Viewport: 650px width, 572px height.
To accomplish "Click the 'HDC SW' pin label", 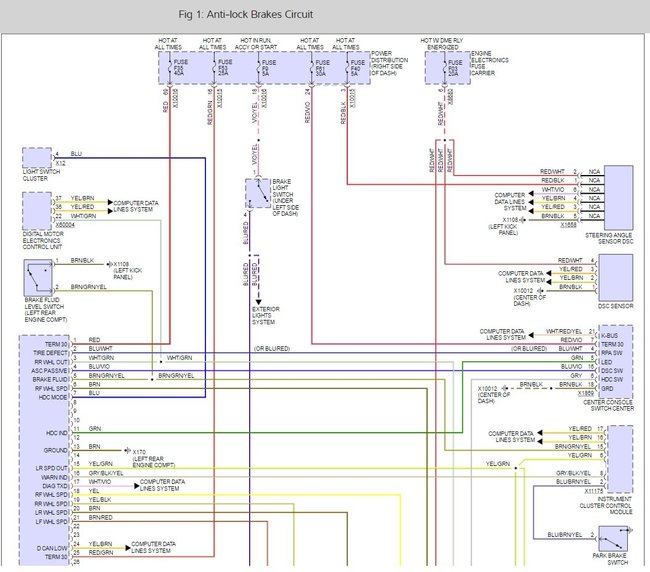I will pos(612,379).
